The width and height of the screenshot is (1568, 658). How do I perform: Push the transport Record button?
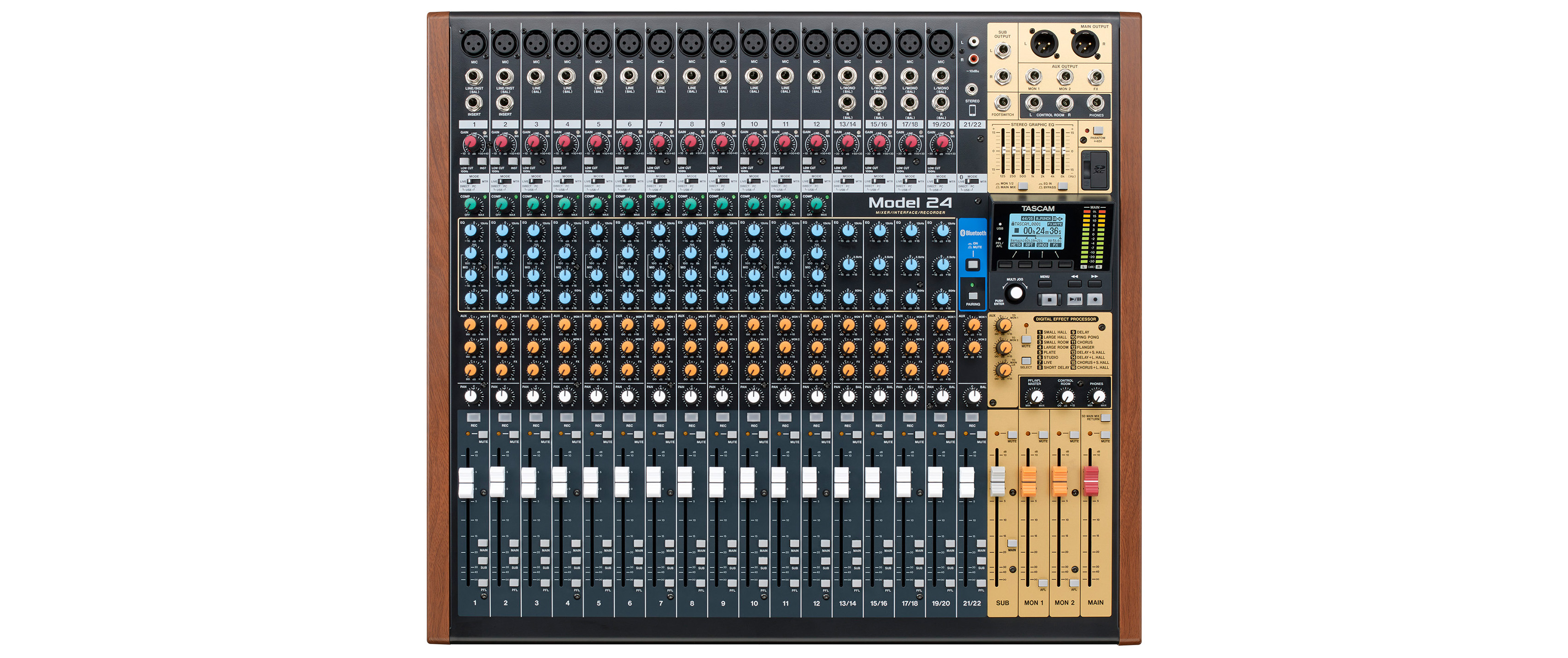1095,299
